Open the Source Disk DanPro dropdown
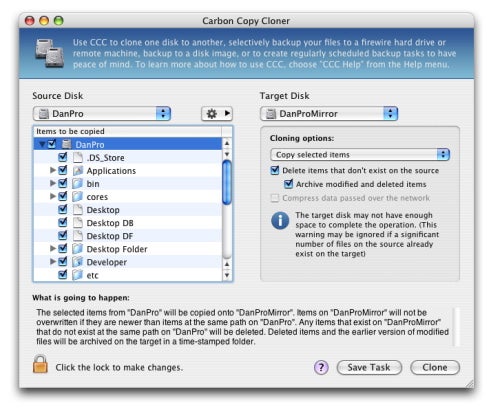Image resolution: width=500 pixels, height=411 pixels. click(x=102, y=114)
